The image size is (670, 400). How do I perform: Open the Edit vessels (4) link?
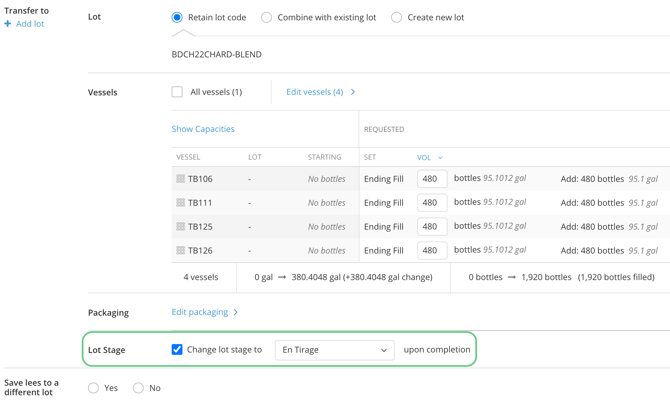click(314, 92)
